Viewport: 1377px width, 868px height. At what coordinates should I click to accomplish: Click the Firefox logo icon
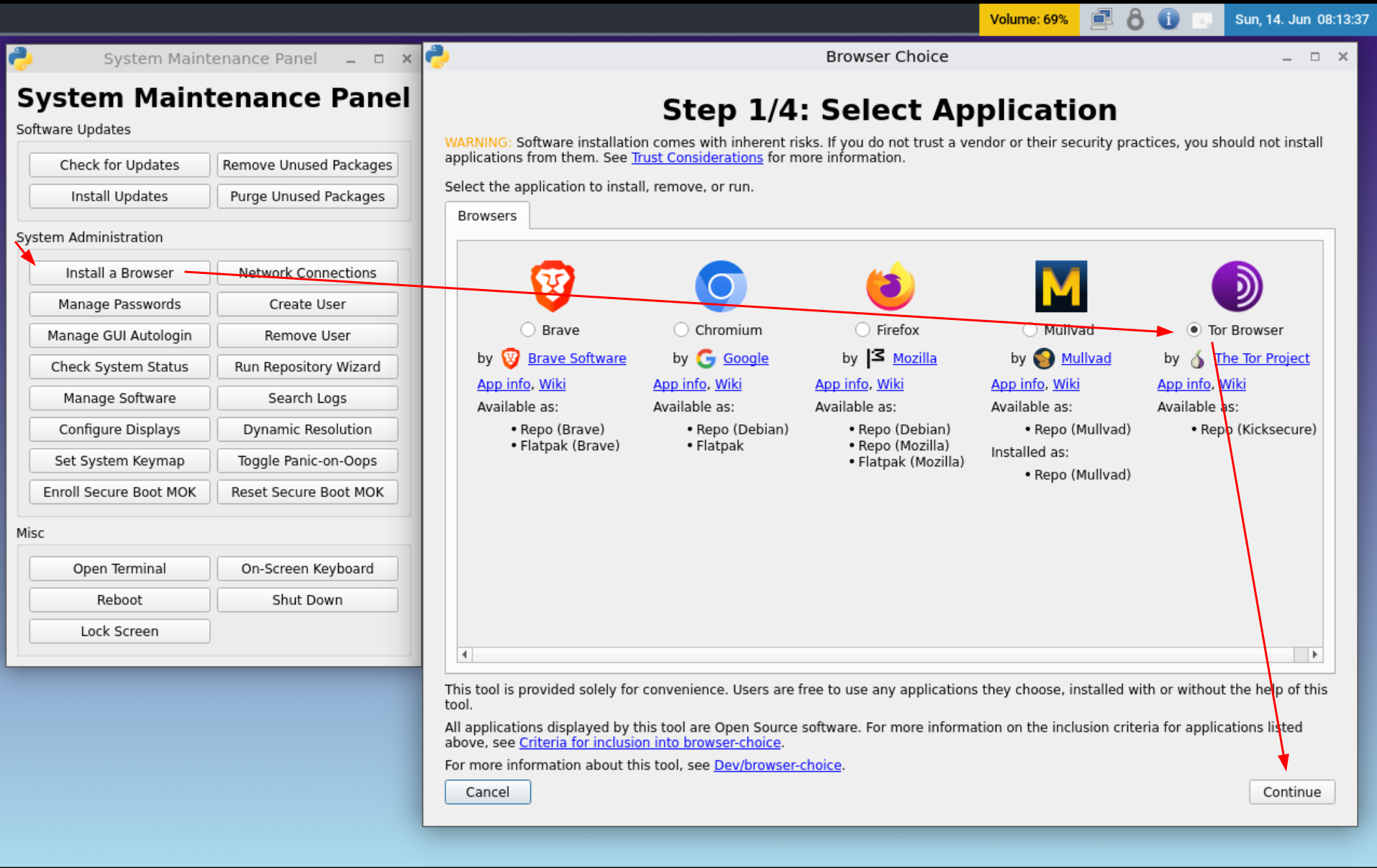coord(890,286)
